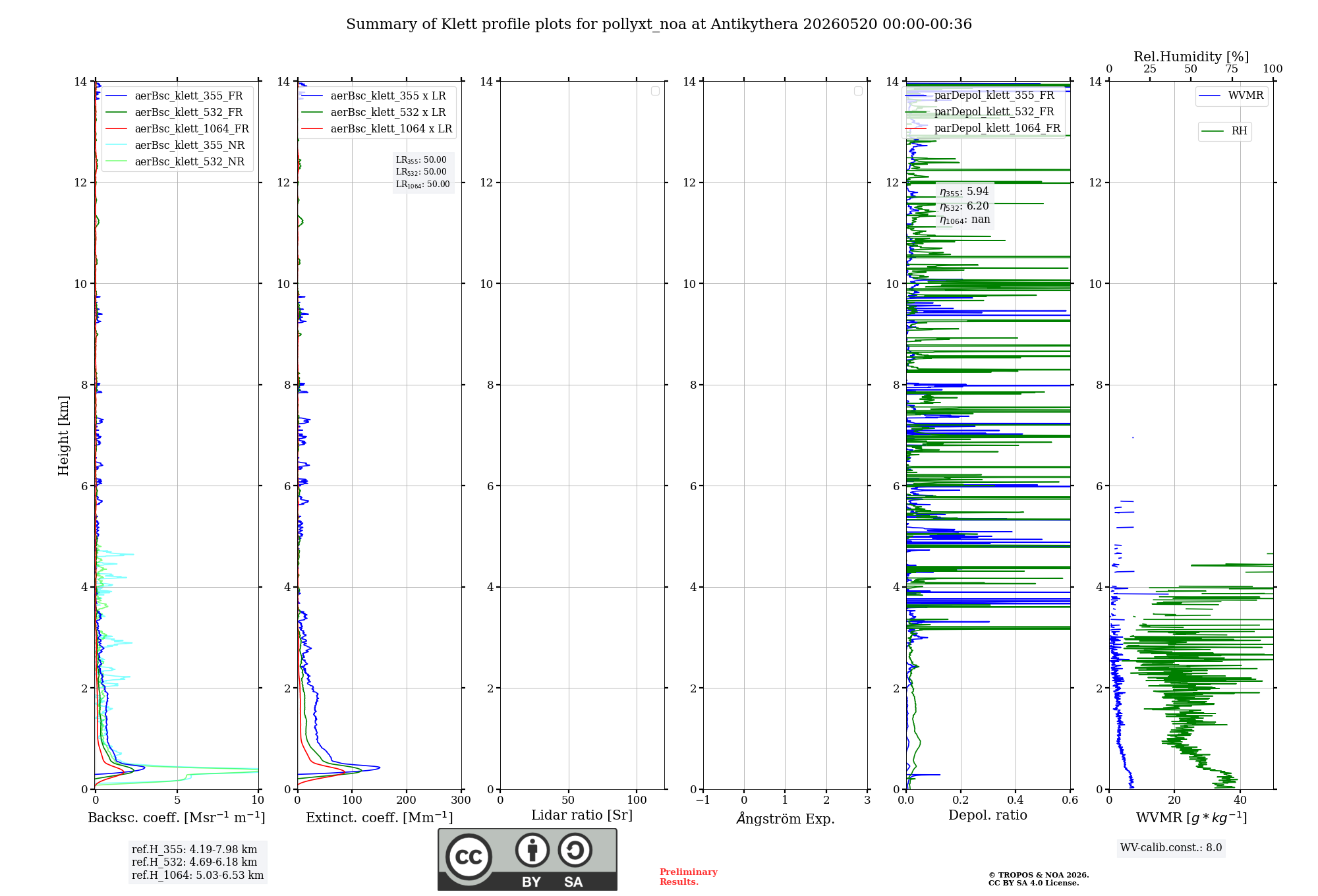Select legend entry aerBsc_klett_1064 x LR
This screenshot has height=896, width=1318.
pyautogui.click(x=391, y=128)
